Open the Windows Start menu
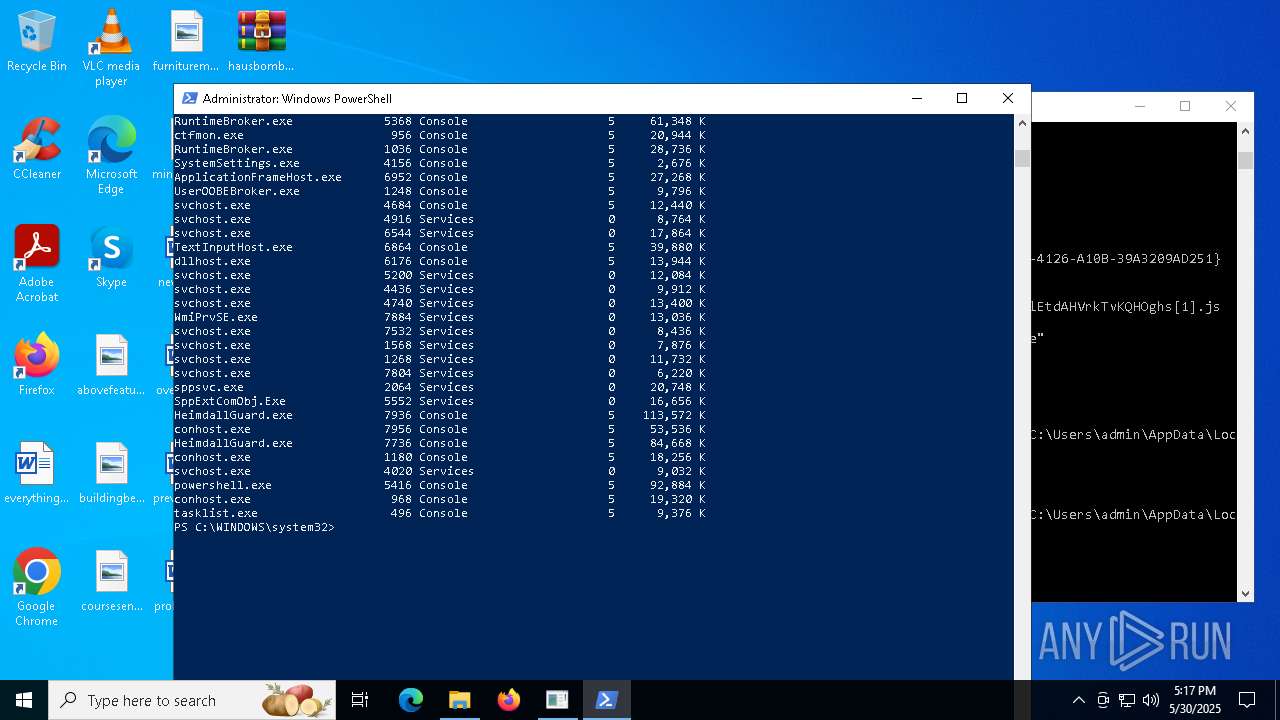Image resolution: width=1280 pixels, height=720 pixels. pos(24,700)
